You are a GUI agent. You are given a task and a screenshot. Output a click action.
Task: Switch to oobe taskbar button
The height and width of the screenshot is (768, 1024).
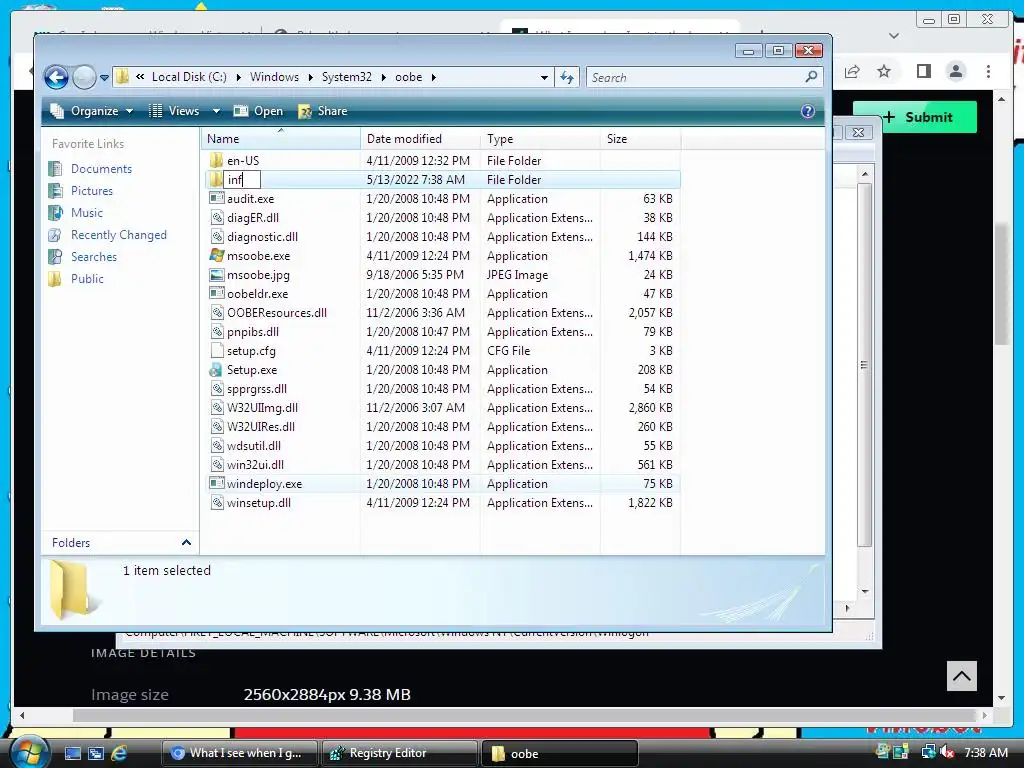tap(559, 753)
